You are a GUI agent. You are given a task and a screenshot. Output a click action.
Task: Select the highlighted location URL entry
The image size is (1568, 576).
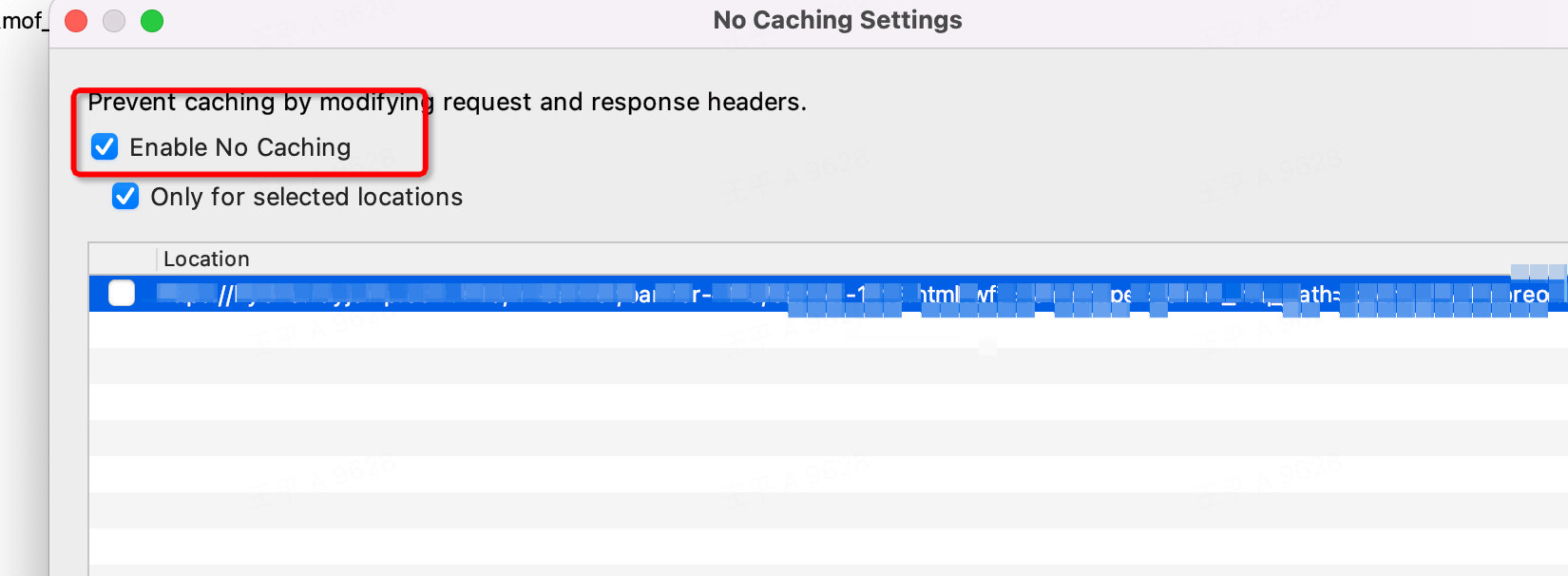(829, 294)
